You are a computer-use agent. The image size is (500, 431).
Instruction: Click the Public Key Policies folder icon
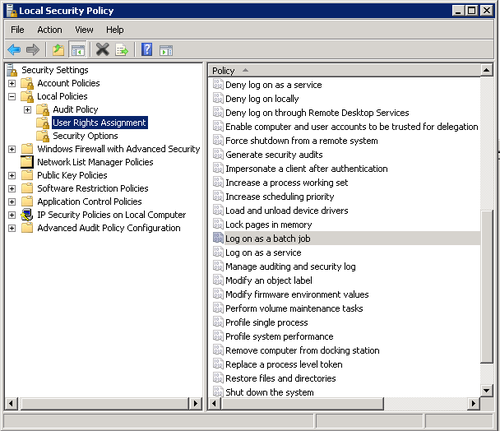coord(27,175)
